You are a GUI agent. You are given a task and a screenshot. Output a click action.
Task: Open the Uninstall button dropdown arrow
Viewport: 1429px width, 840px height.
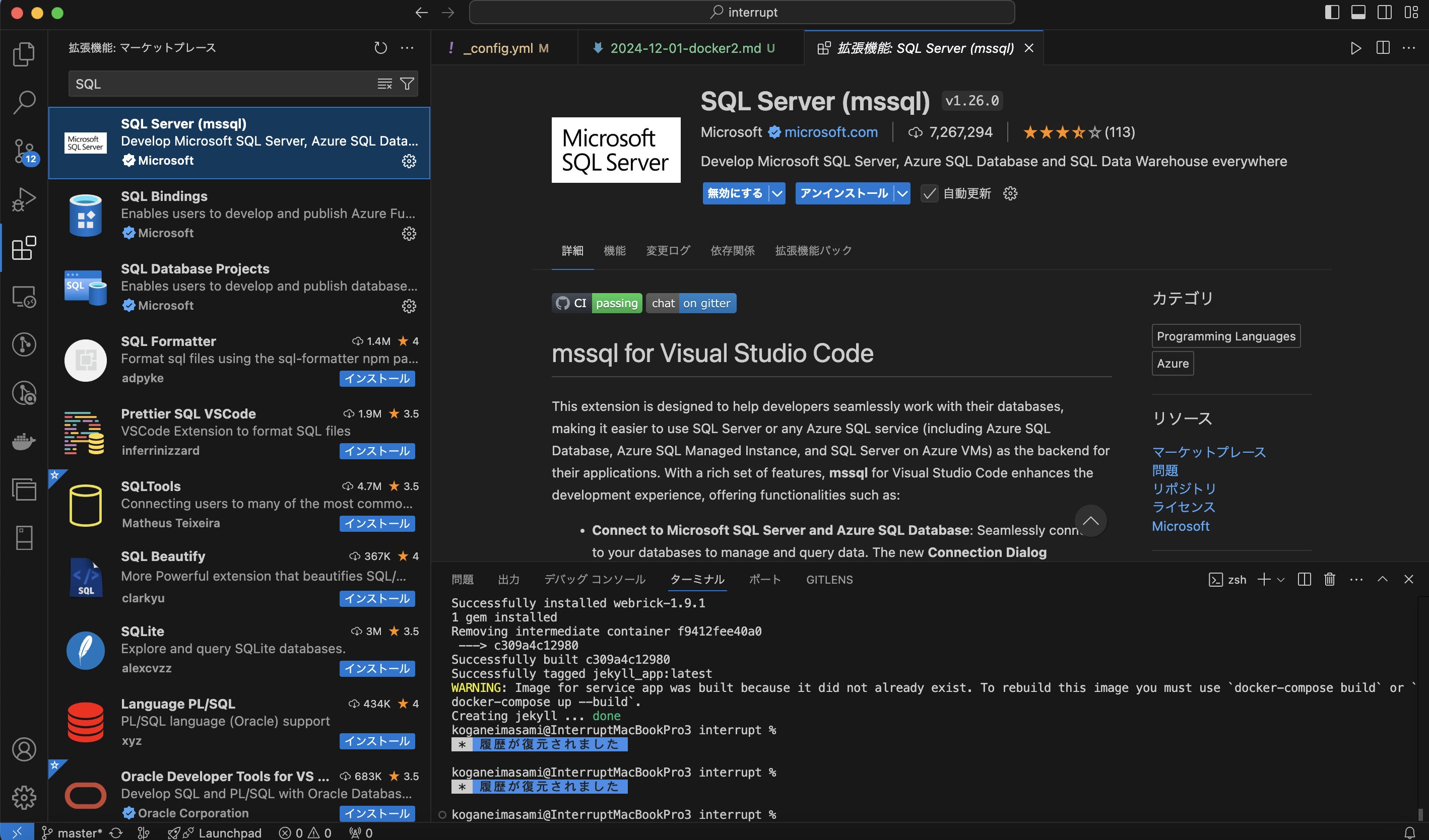point(901,193)
